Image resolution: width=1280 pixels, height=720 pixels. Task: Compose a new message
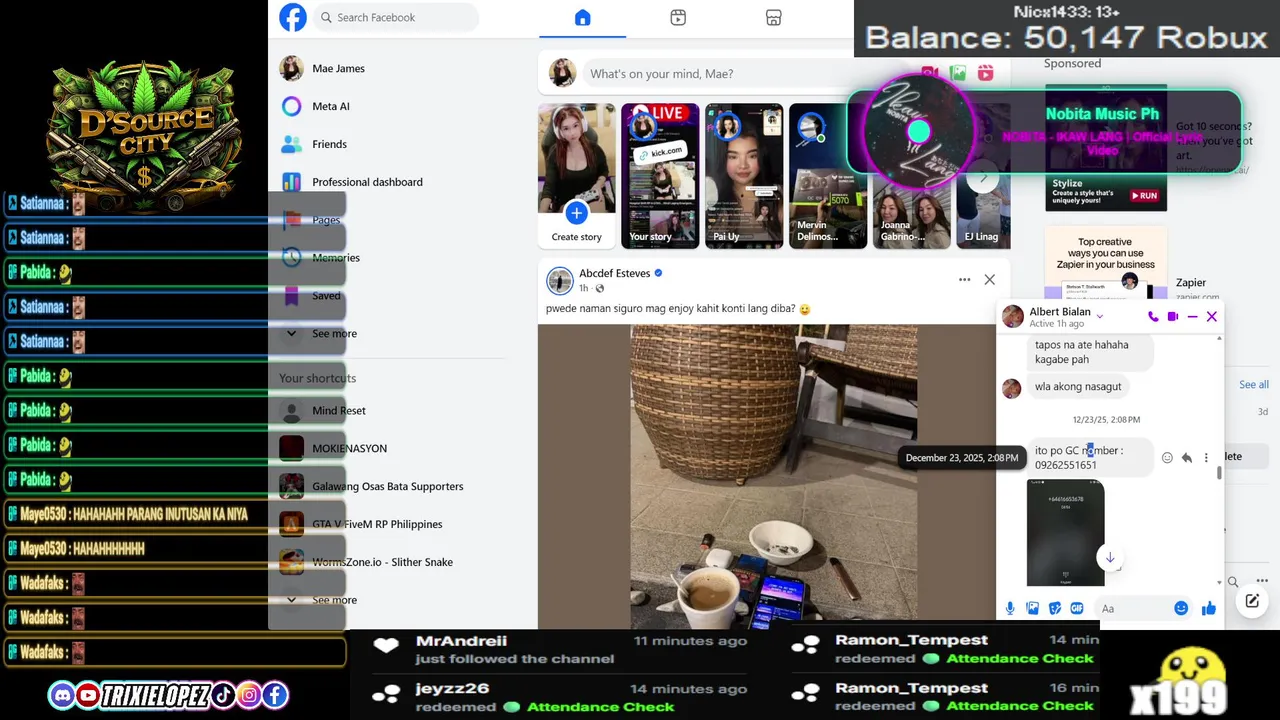tap(1251, 601)
